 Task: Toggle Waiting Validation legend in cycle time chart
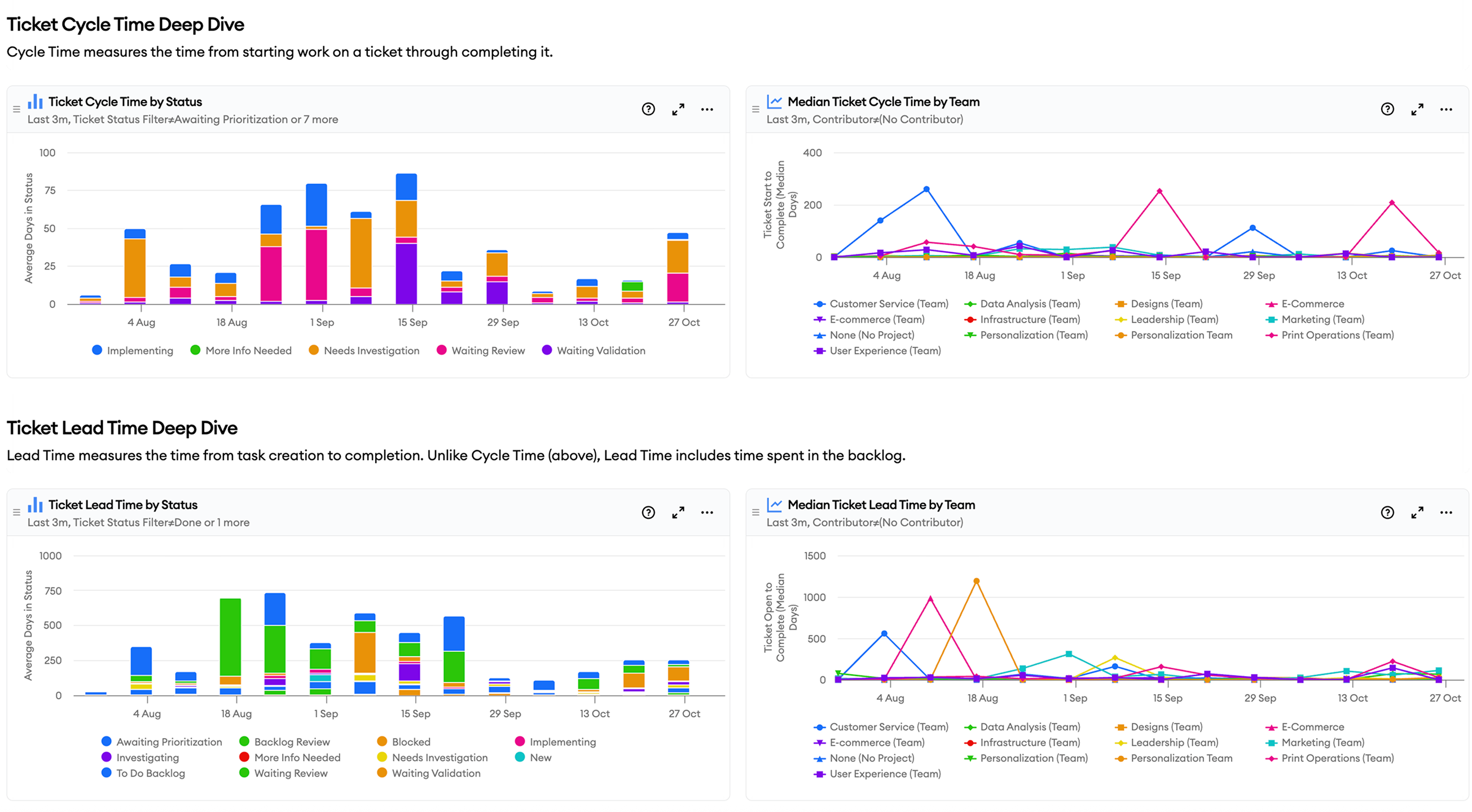(x=600, y=351)
